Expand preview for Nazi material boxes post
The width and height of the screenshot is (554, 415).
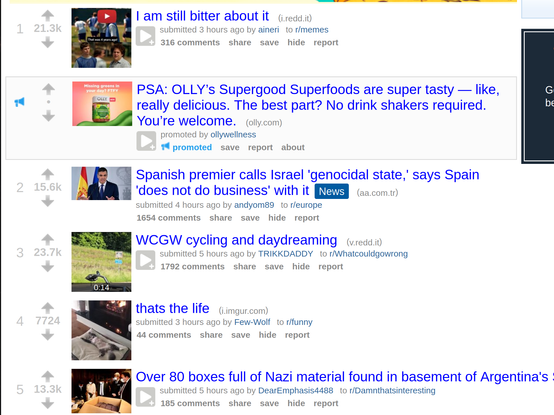point(146,397)
